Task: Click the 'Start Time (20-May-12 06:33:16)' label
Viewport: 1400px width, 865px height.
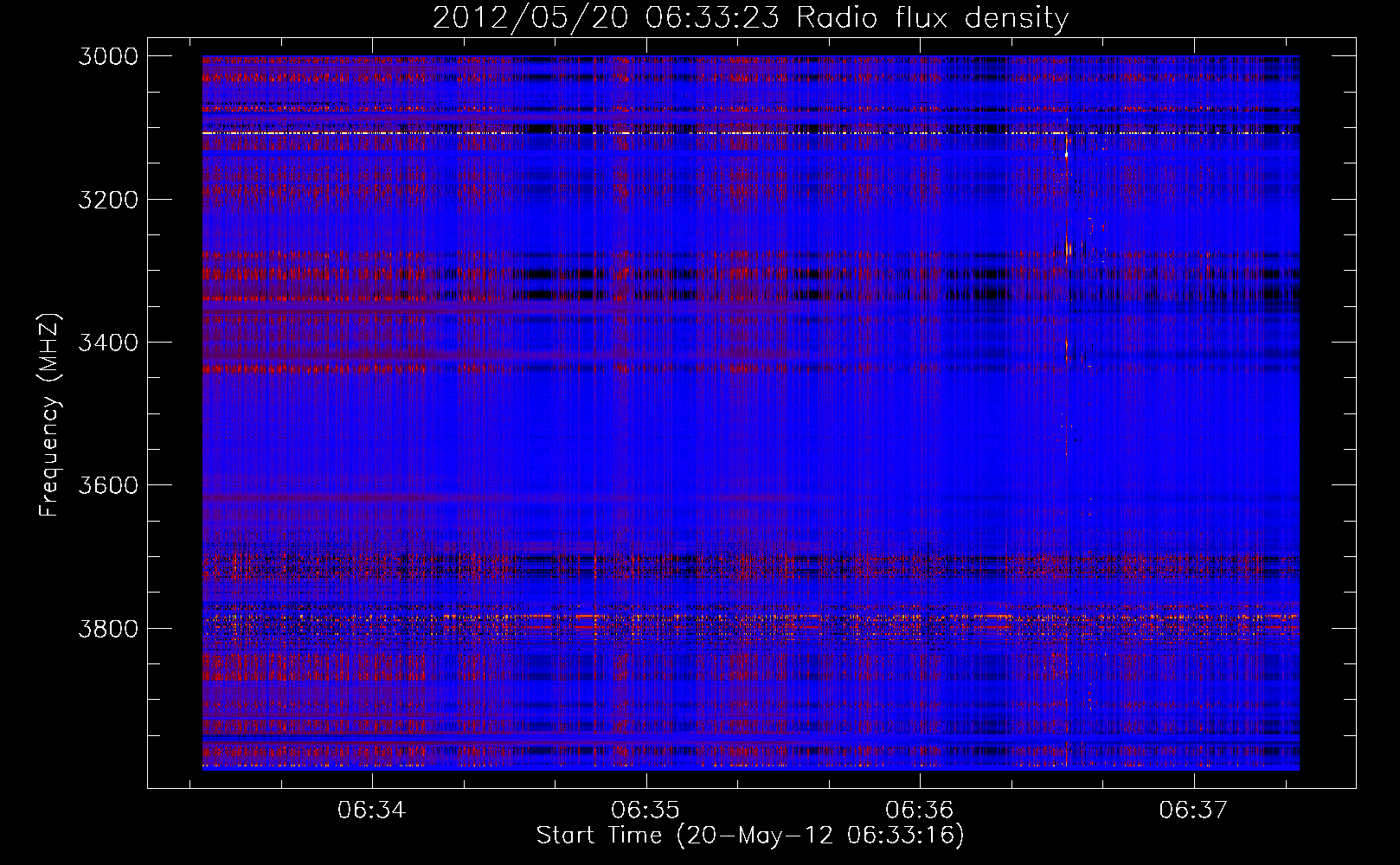Action: tap(750, 836)
